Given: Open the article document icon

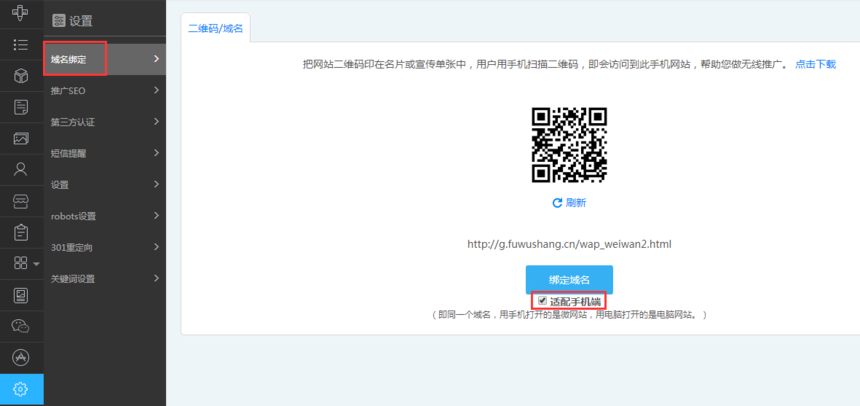Looking at the screenshot, I should click(21, 107).
